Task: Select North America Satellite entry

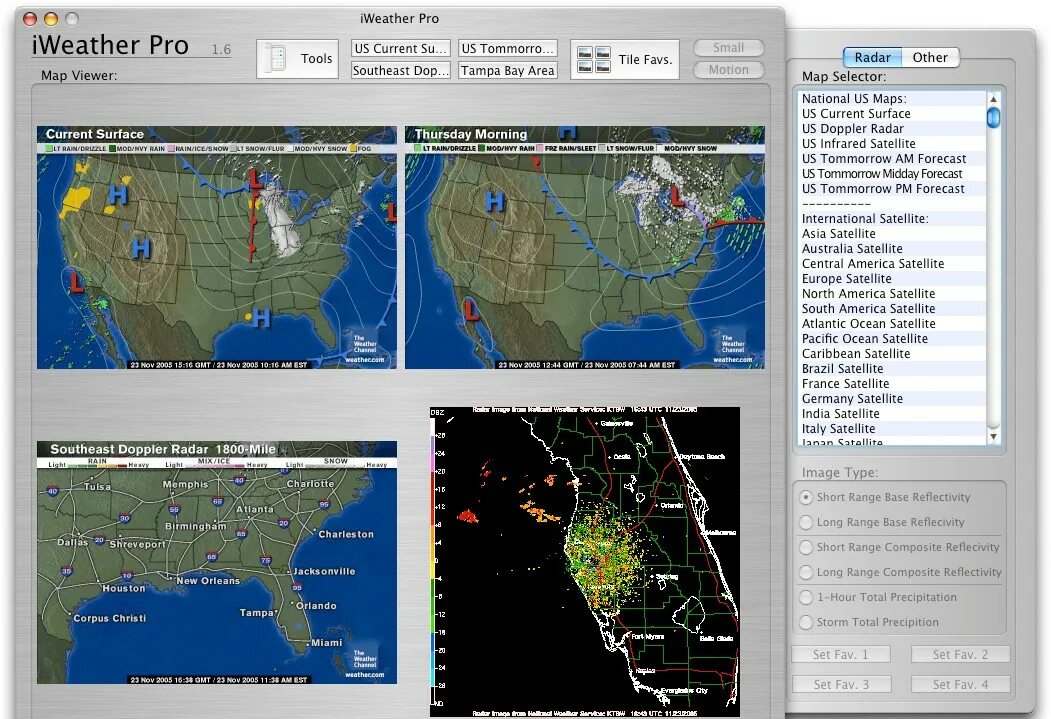Action: (891, 293)
